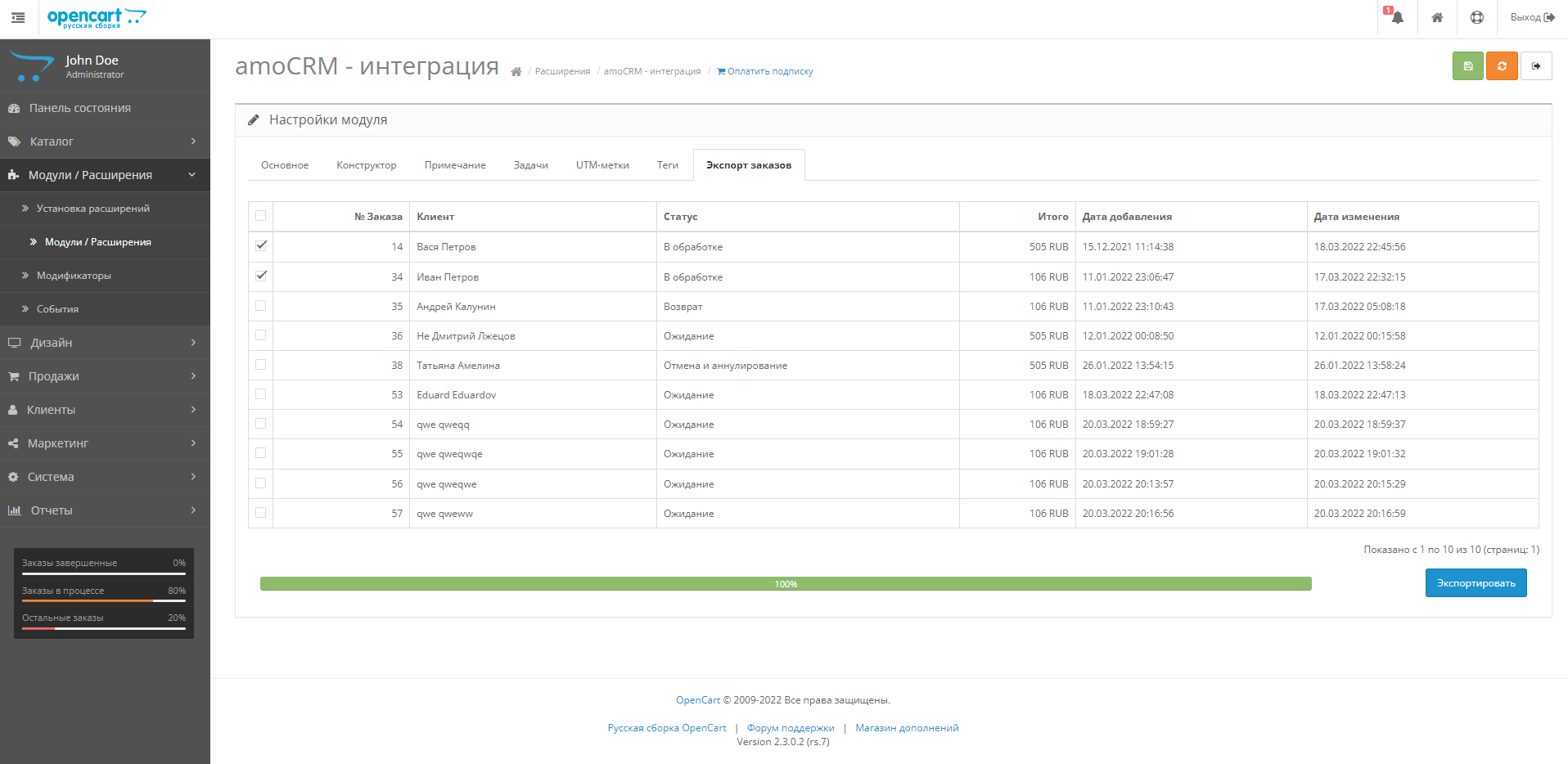Collapse sidebar with hamburger menu icon

(x=18, y=18)
